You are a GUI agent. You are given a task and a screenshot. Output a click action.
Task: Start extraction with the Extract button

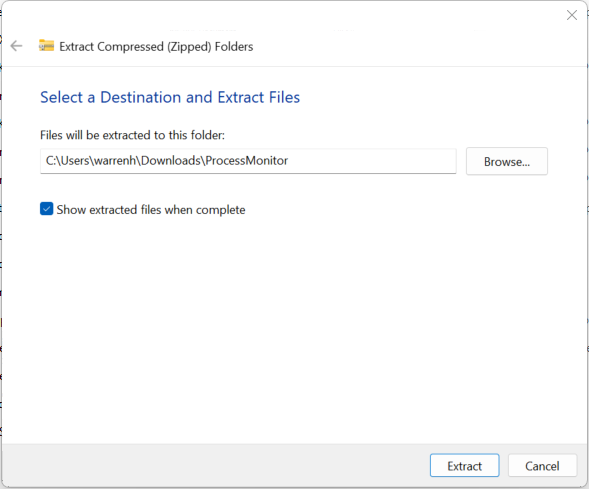point(465,466)
